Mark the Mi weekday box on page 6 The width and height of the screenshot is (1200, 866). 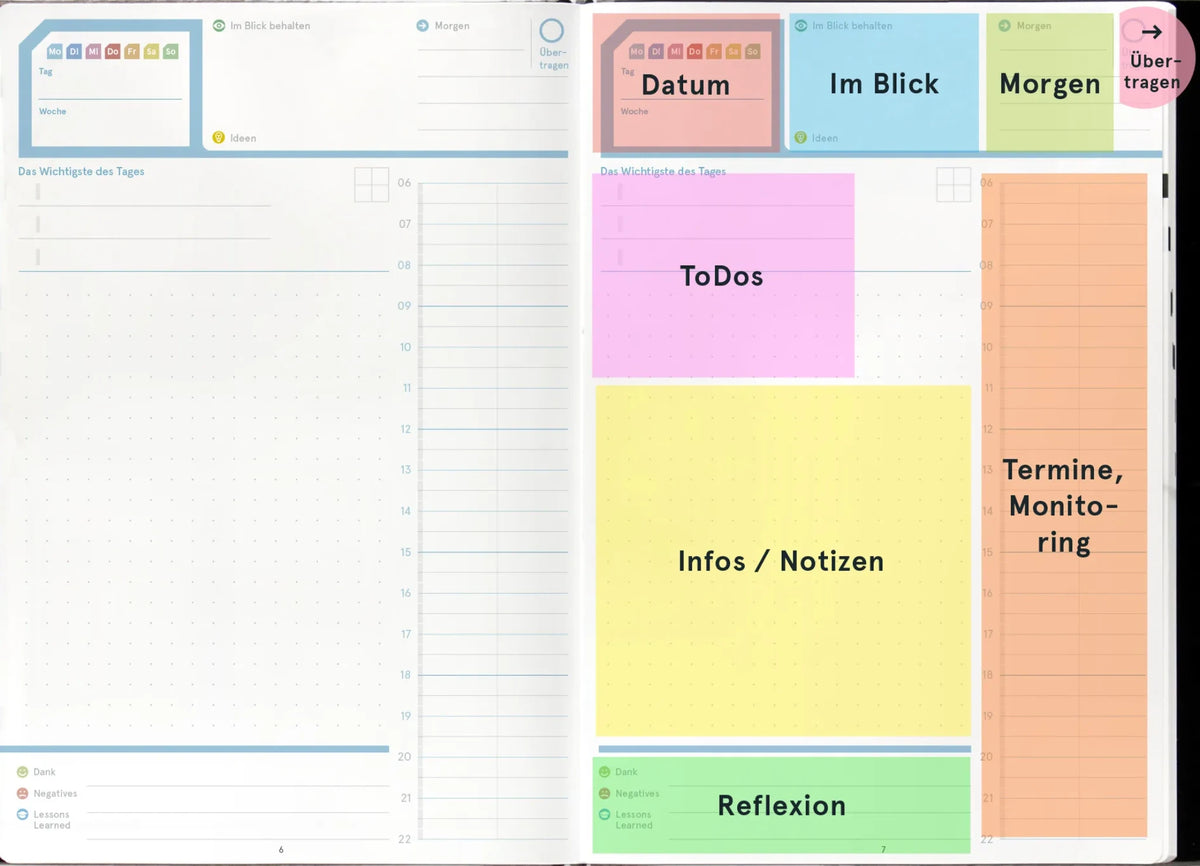point(93,51)
